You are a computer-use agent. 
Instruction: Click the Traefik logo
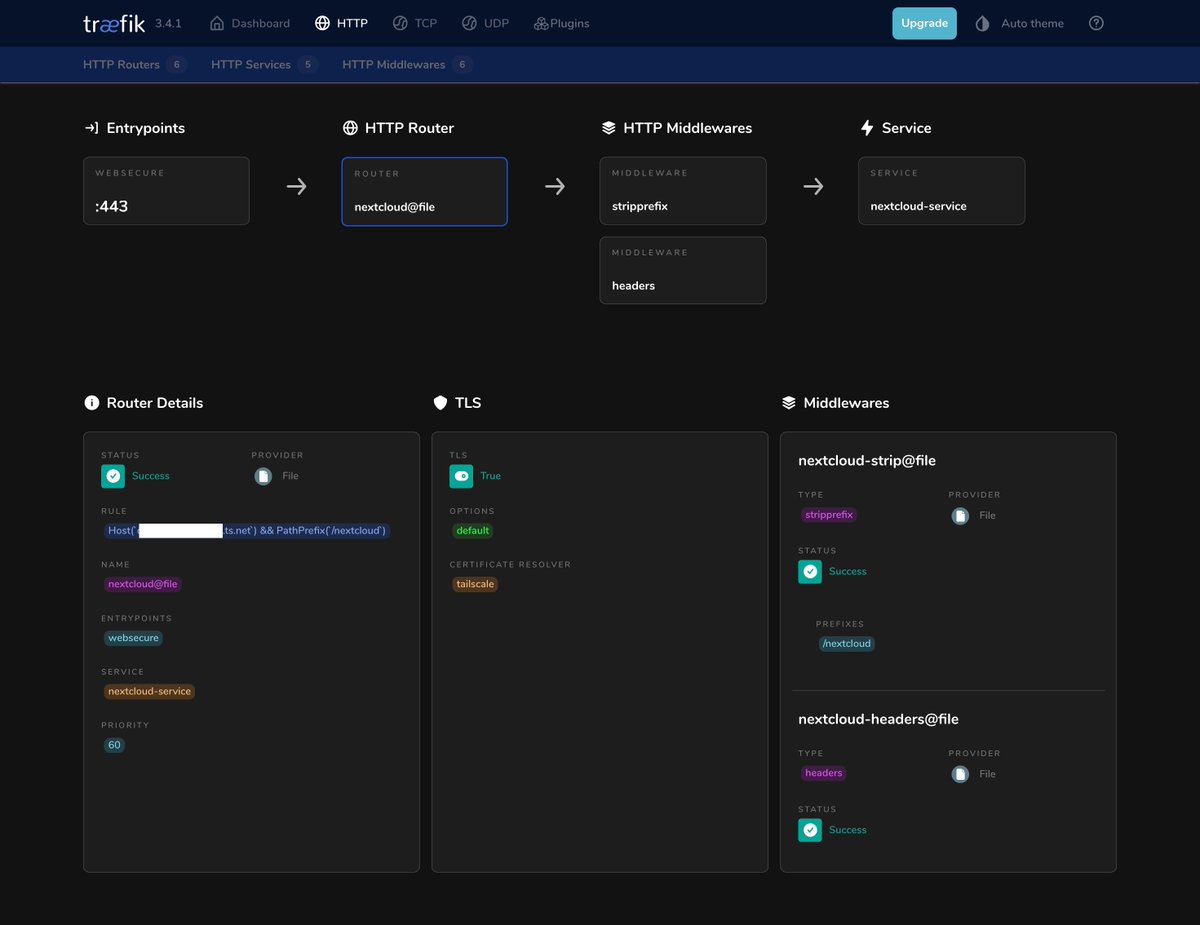tap(114, 23)
